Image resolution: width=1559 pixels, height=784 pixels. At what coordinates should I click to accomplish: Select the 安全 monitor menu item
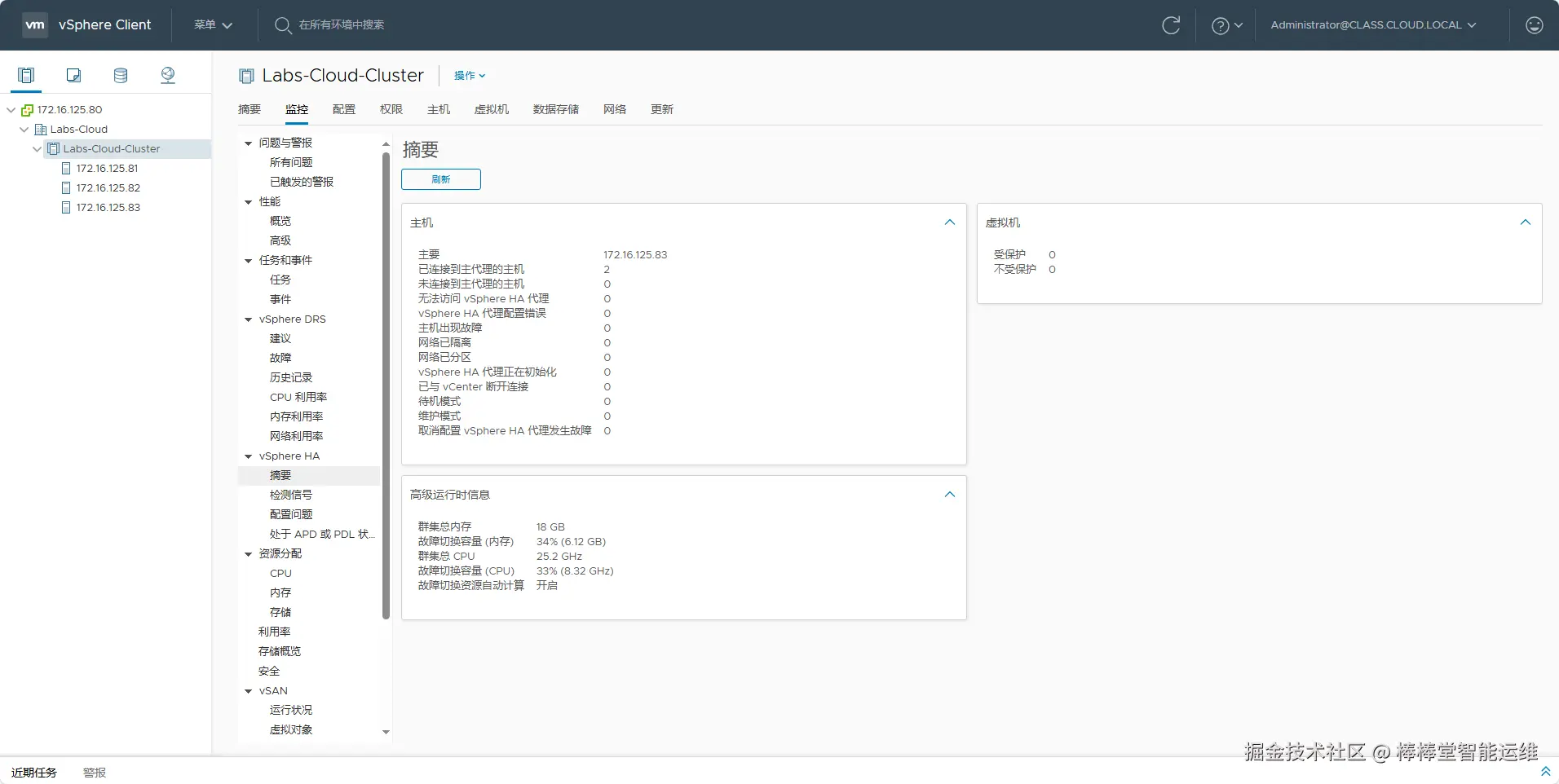(x=269, y=672)
